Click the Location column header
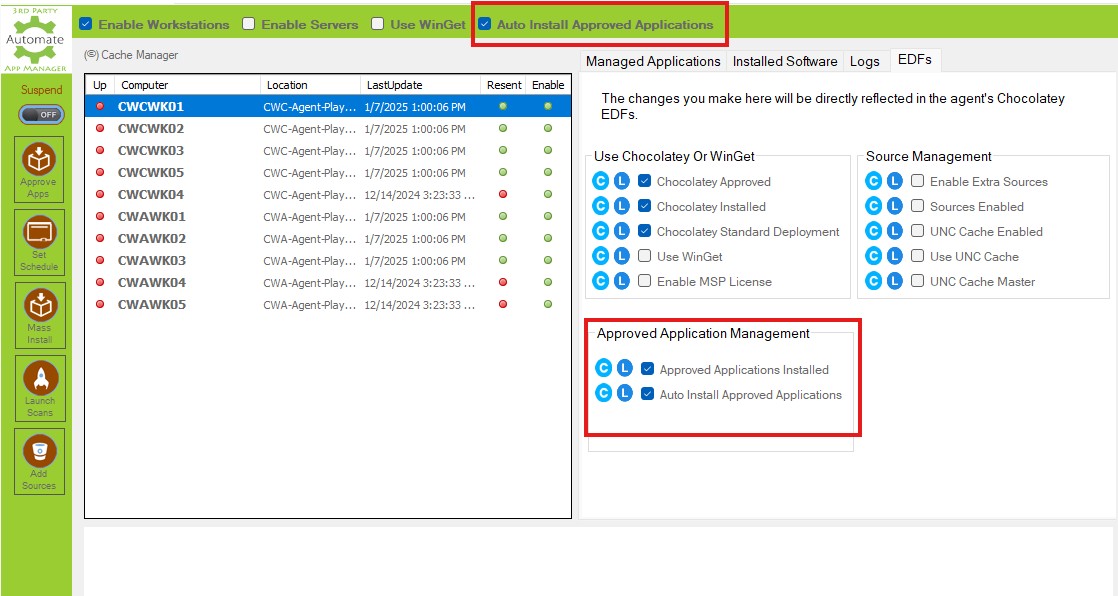Viewport: 1118px width, 596px height. pyautogui.click(x=287, y=85)
